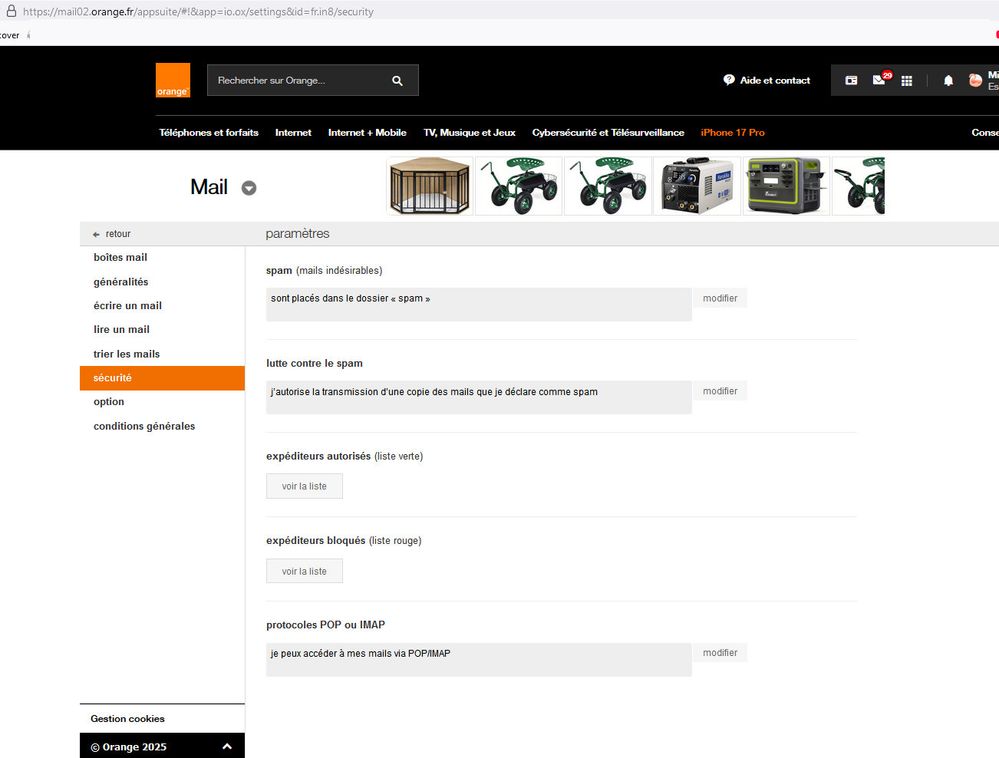Open 'Cybersécurité et Télésurveillance' nav item
The height and width of the screenshot is (758, 999).
tap(608, 133)
